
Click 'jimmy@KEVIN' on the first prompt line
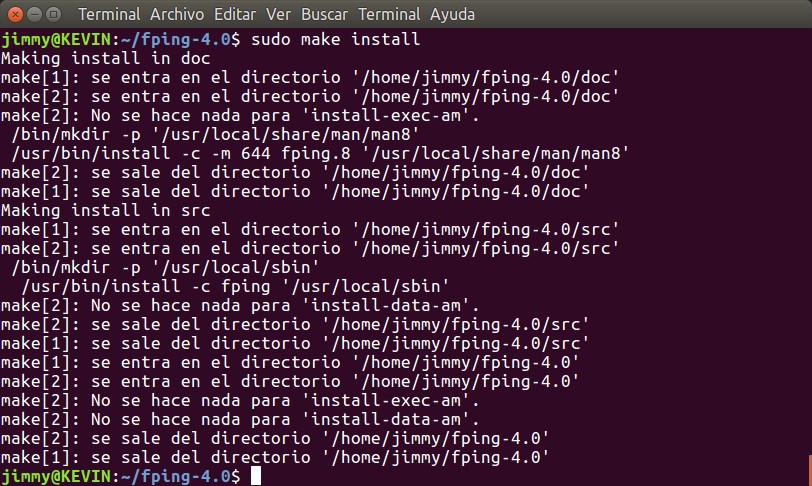click(x=47, y=40)
